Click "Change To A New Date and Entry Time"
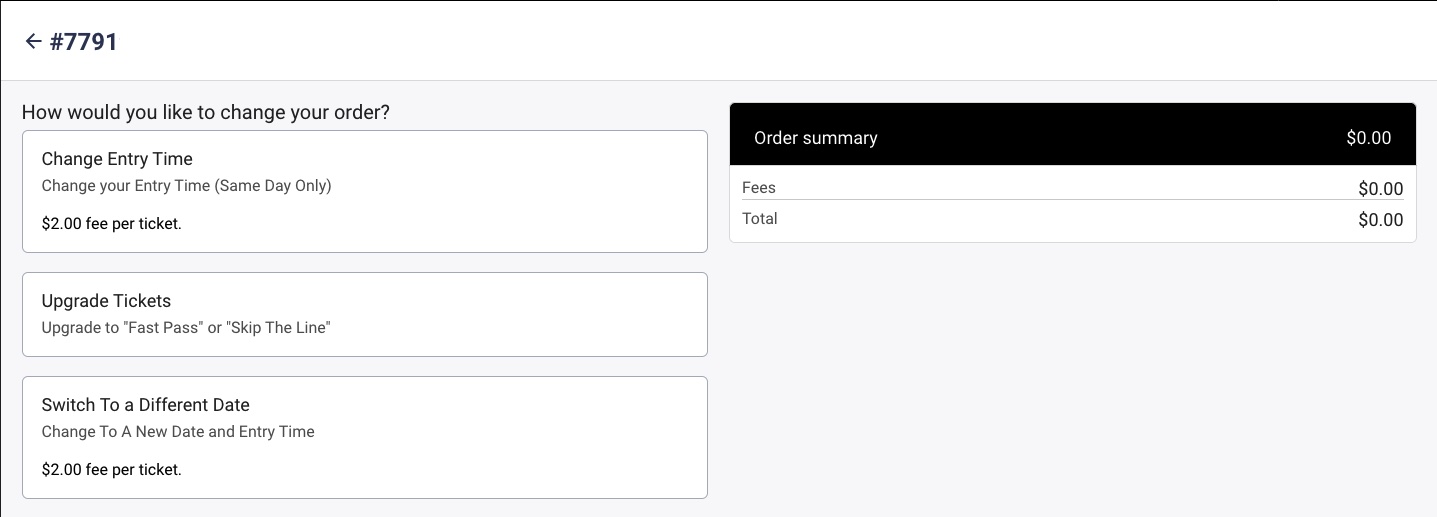This screenshot has height=517, width=1437. pyautogui.click(x=178, y=432)
